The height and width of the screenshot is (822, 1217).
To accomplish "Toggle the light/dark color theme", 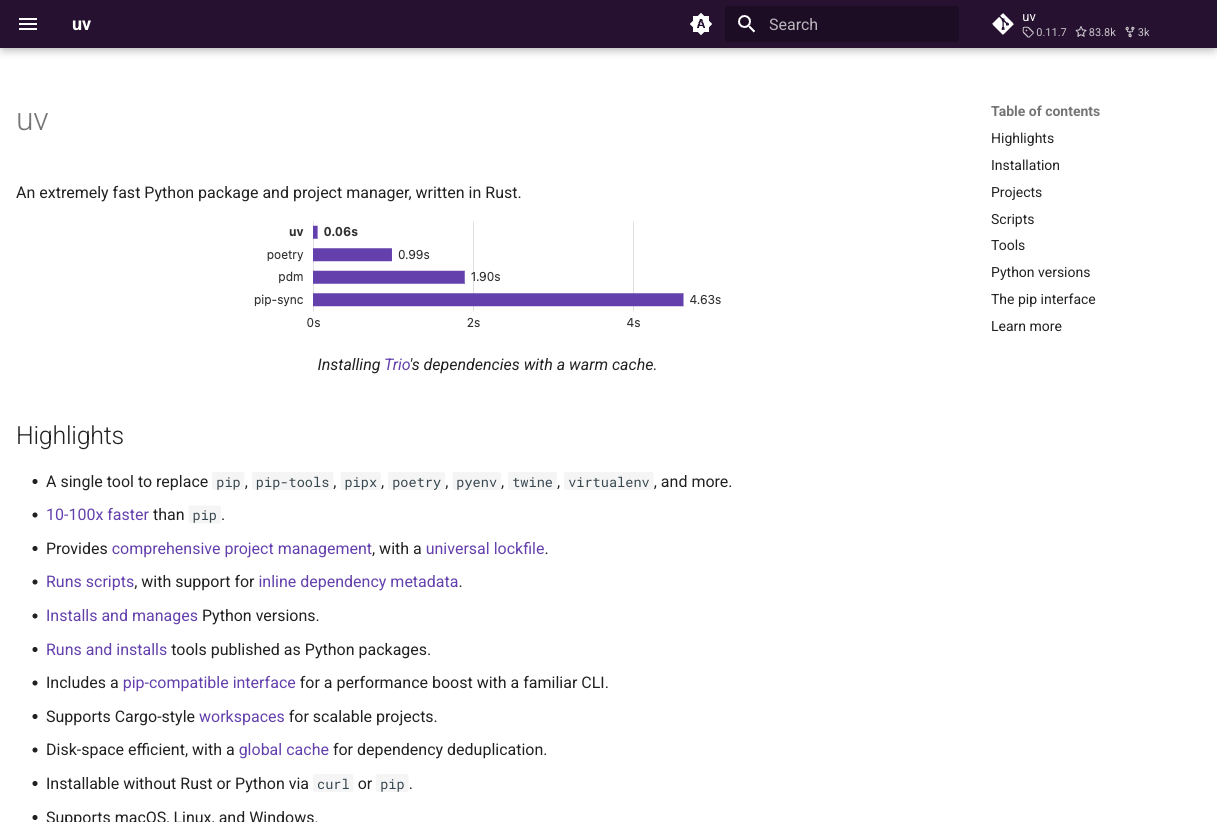I will tap(701, 24).
